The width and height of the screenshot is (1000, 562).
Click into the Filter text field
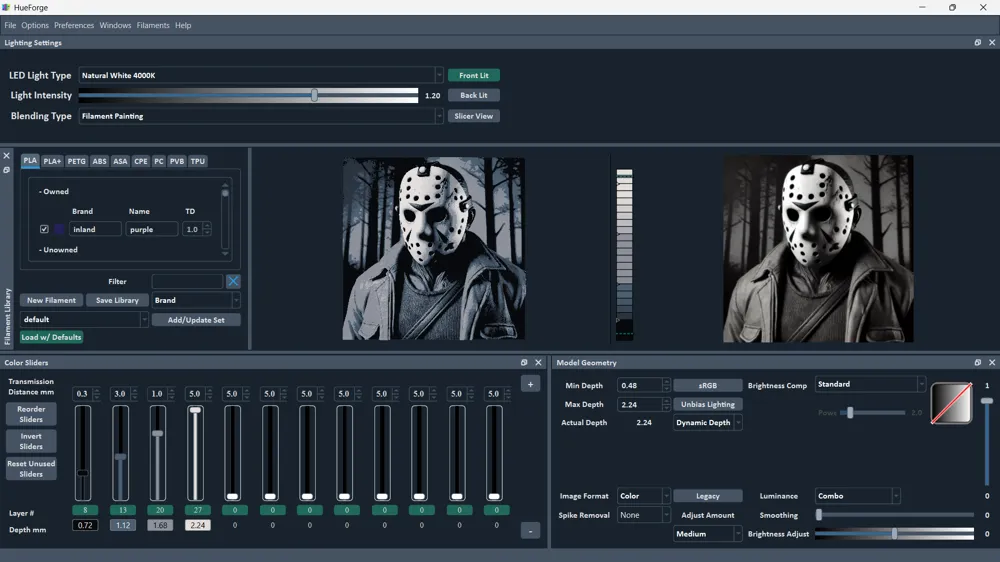click(x=188, y=281)
